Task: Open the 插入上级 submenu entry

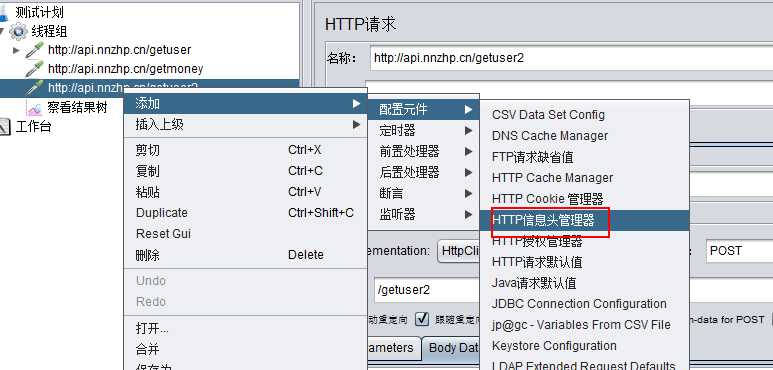Action: [246, 125]
